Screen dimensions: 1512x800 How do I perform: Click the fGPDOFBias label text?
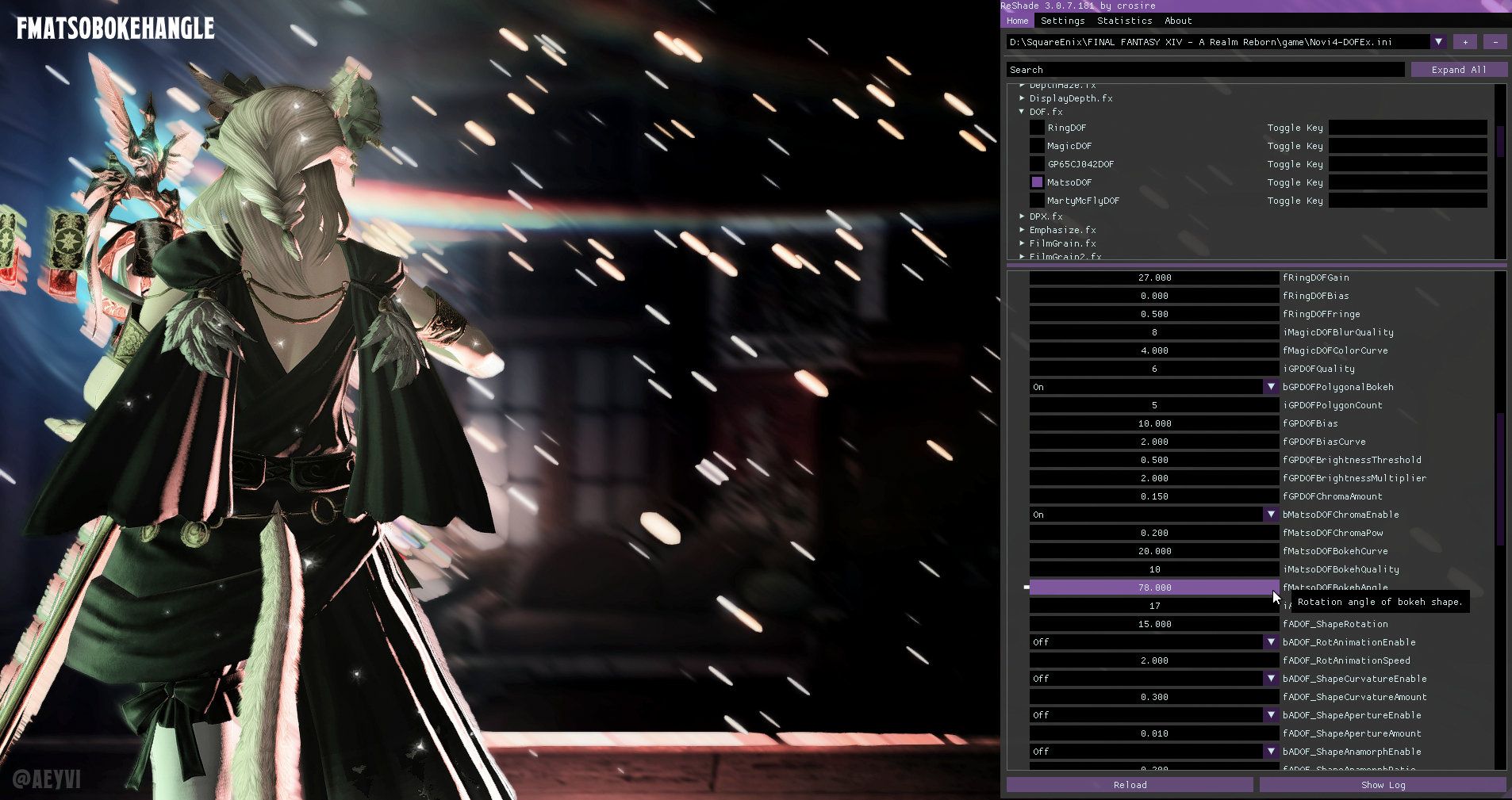pos(1310,423)
